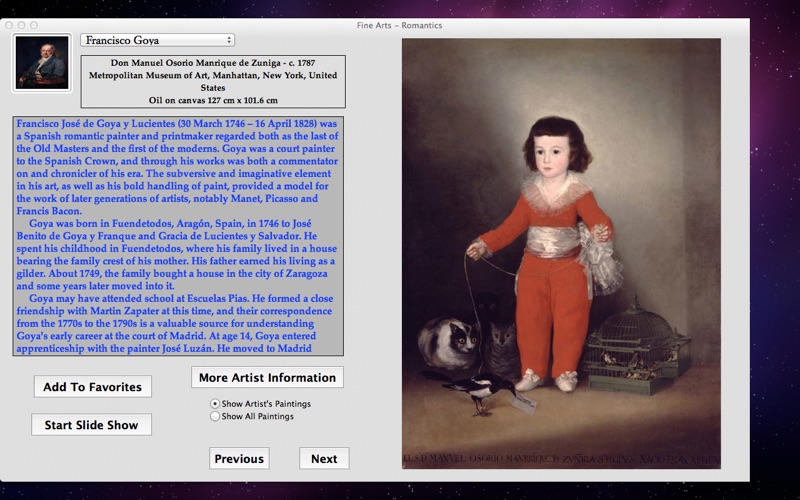This screenshot has width=800, height=500.
Task: Click the large Don Manuel Osorio painting
Action: point(561,253)
